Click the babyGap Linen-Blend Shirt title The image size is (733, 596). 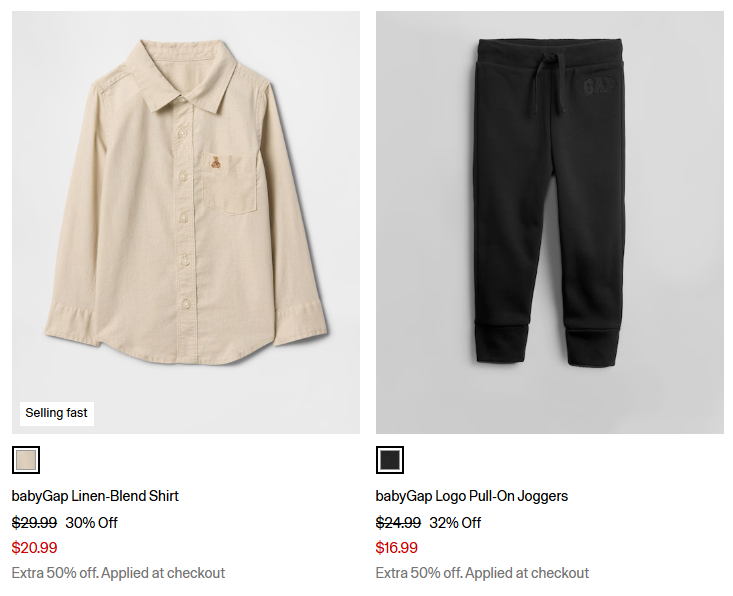(x=95, y=496)
